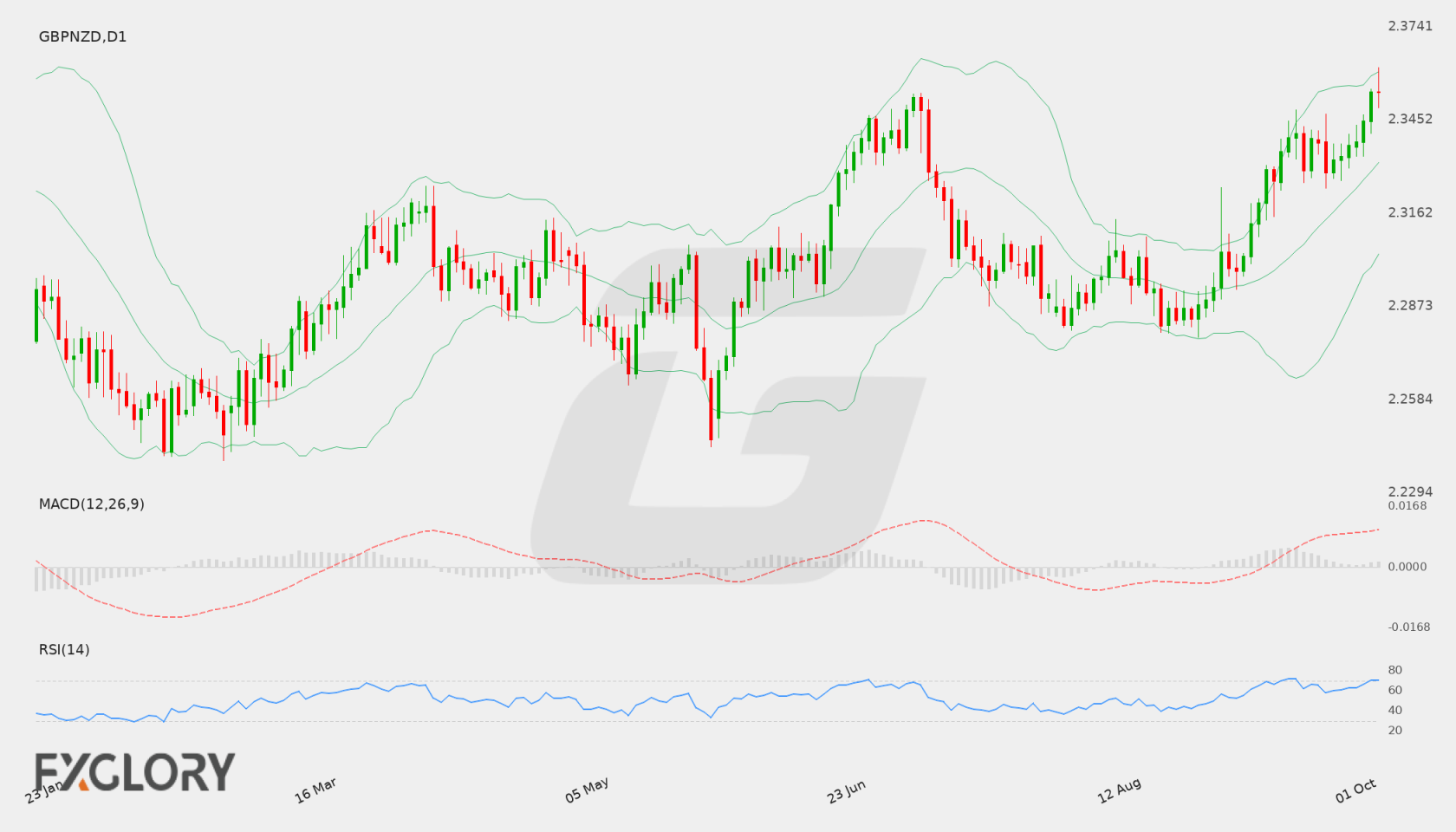
Task: Click the 05 May date label
Action: [x=587, y=790]
